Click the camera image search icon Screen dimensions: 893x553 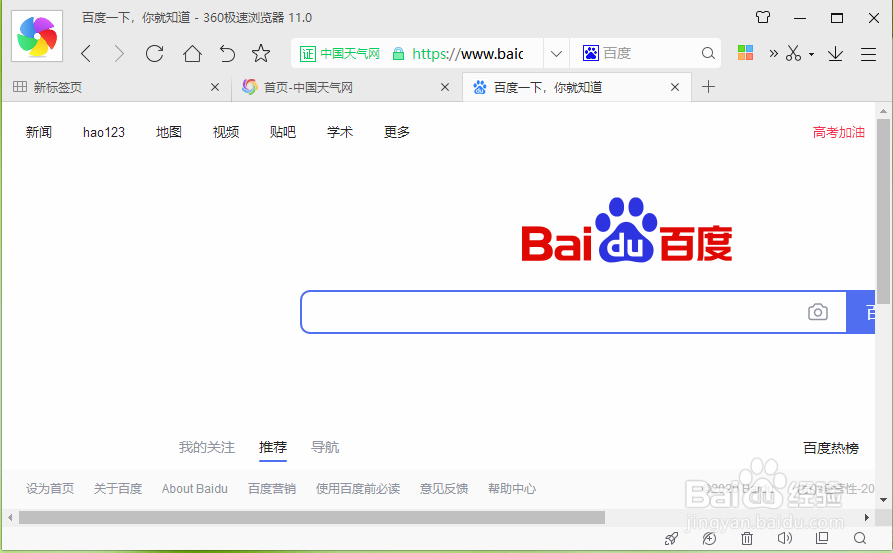tap(818, 312)
